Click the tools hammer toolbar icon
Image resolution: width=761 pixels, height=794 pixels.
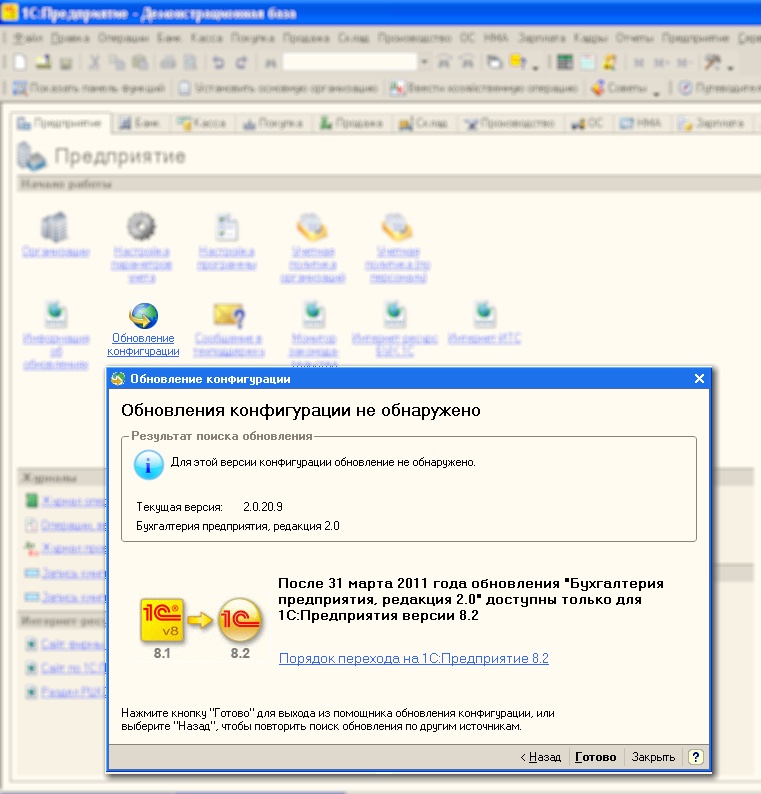pos(712,63)
